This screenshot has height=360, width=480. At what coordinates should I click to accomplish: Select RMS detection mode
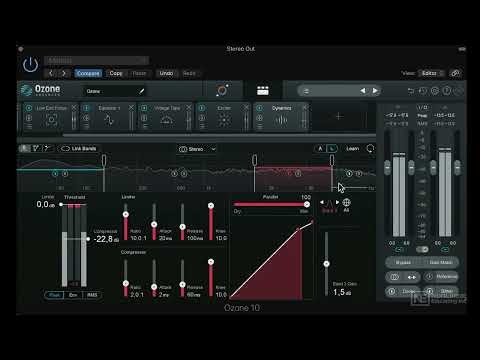92,295
